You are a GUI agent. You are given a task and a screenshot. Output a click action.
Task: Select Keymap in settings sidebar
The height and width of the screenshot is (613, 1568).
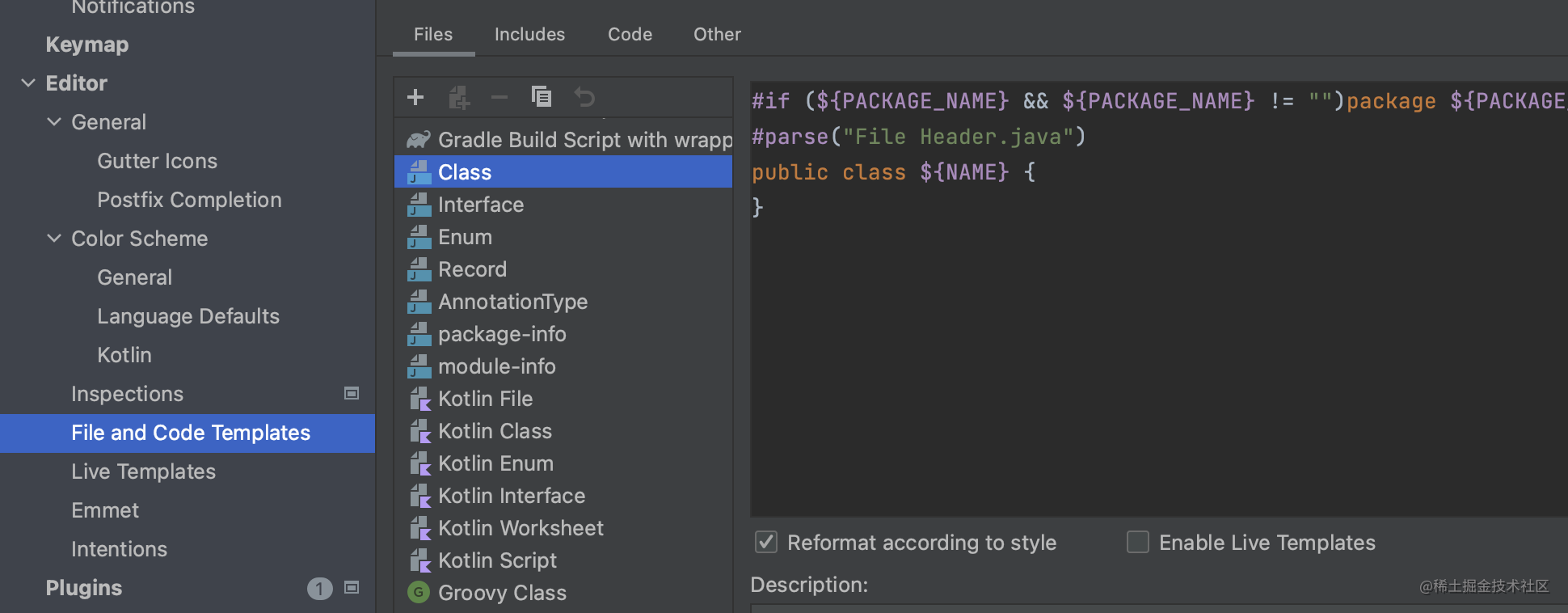87,44
